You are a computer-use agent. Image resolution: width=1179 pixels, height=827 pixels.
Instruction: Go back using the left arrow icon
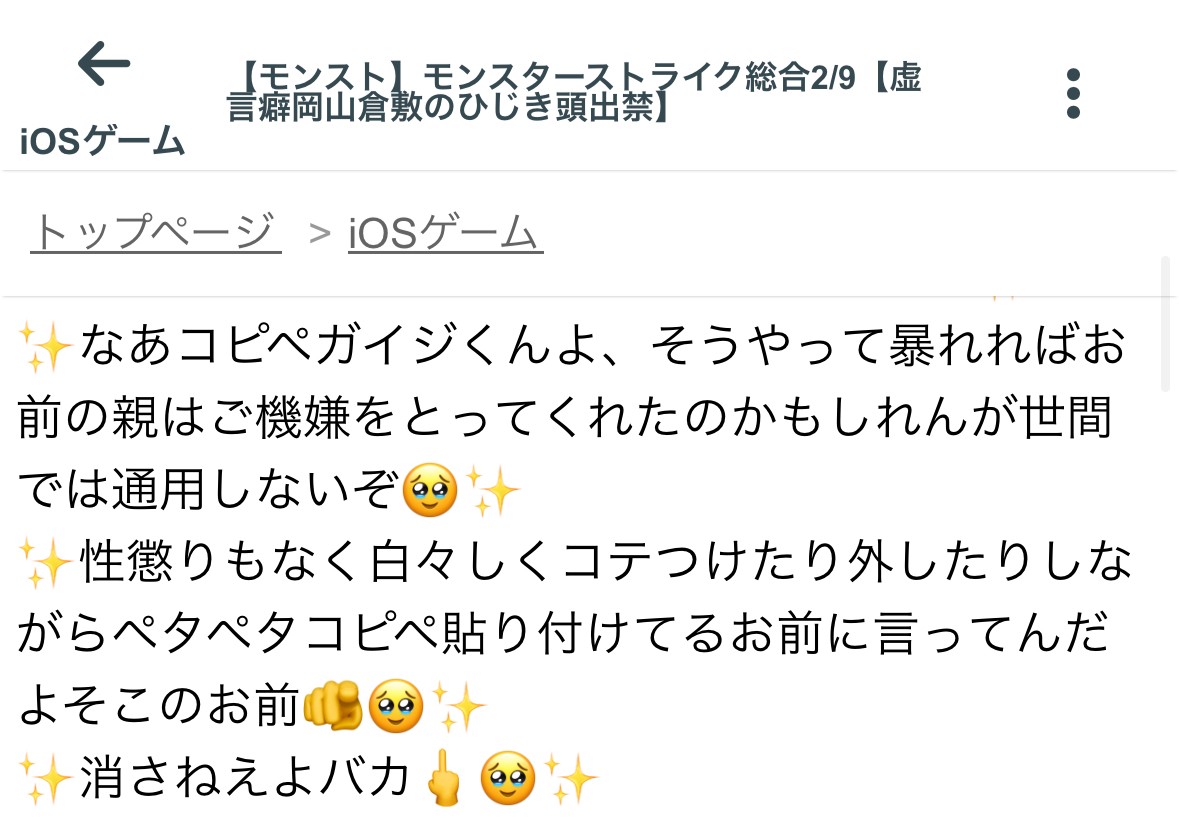(x=104, y=64)
